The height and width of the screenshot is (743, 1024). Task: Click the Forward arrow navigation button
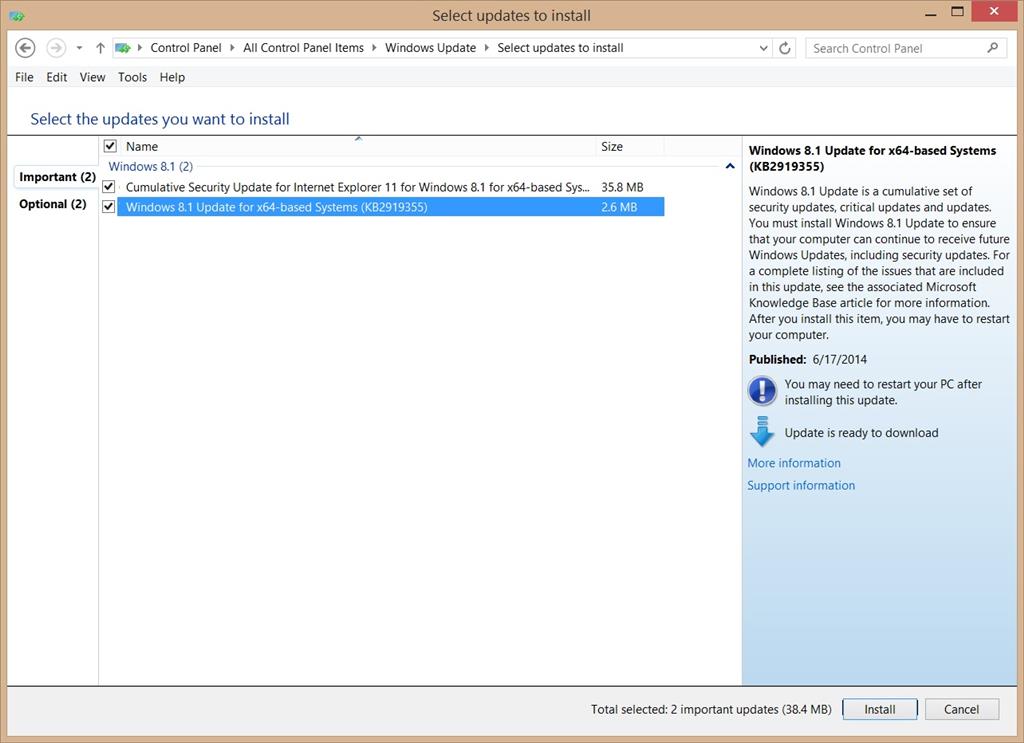point(56,48)
